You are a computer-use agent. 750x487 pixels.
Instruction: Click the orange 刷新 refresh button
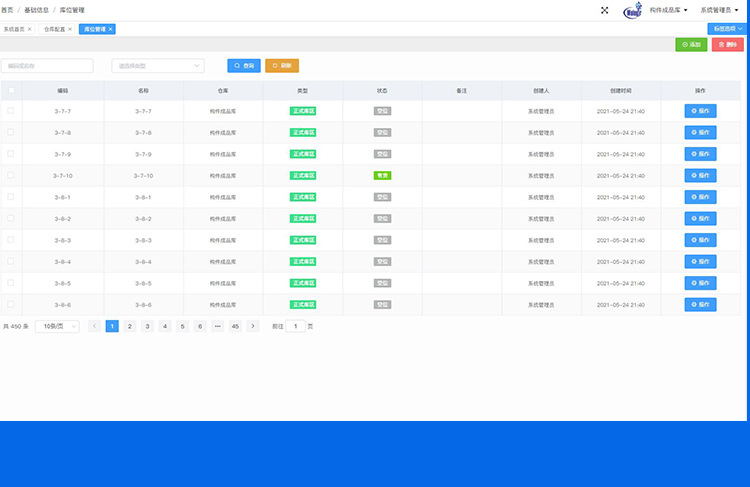coord(282,66)
